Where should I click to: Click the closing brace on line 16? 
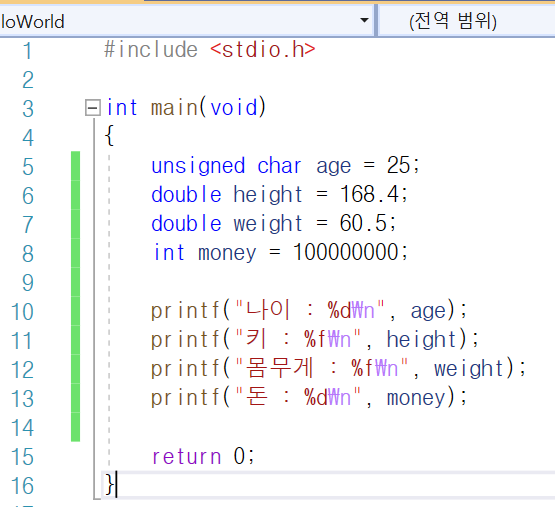click(109, 485)
